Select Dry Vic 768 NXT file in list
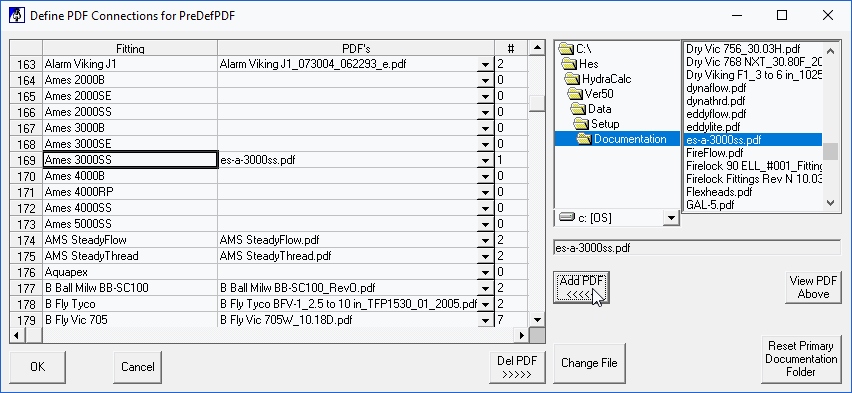This screenshot has width=852, height=393. (754, 61)
